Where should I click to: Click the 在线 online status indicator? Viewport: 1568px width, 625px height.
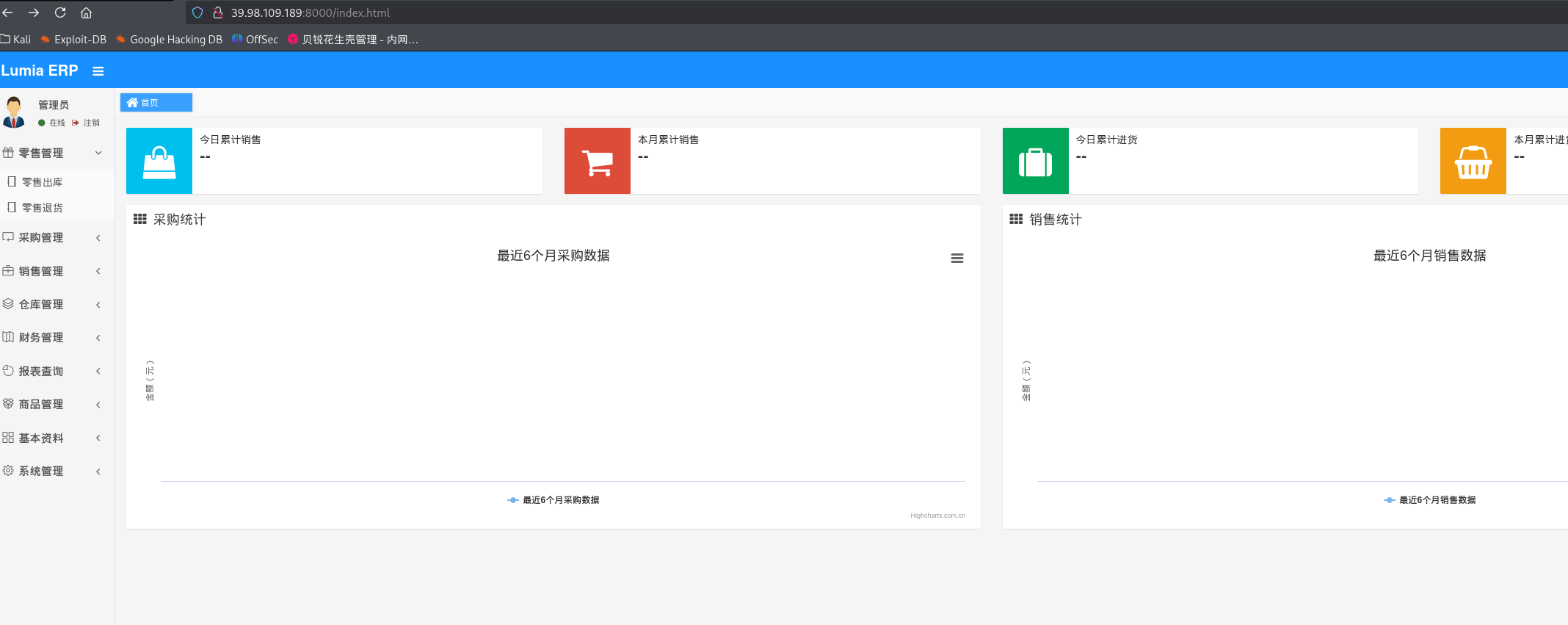[52, 123]
